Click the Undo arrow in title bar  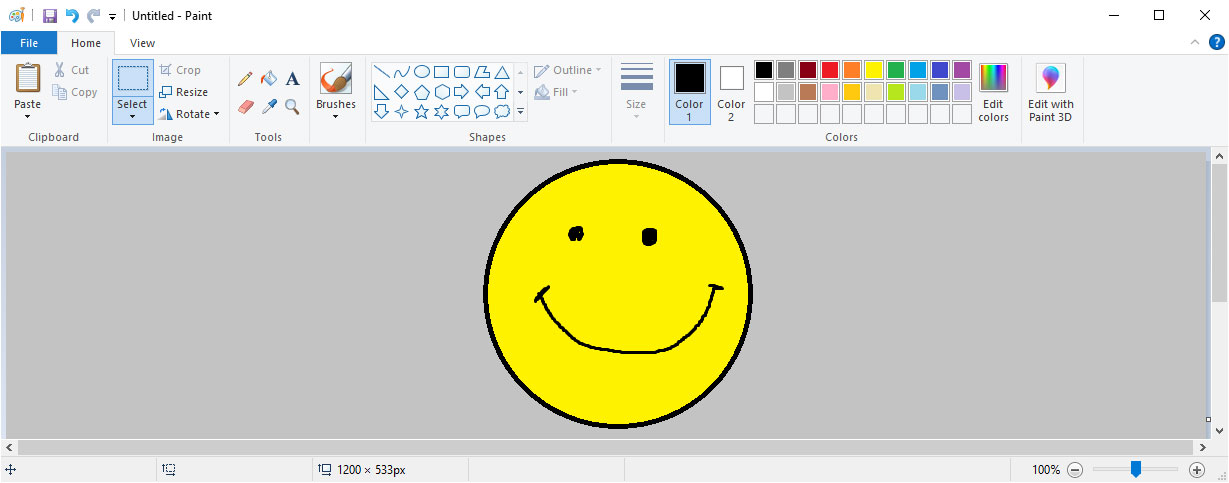click(x=72, y=16)
